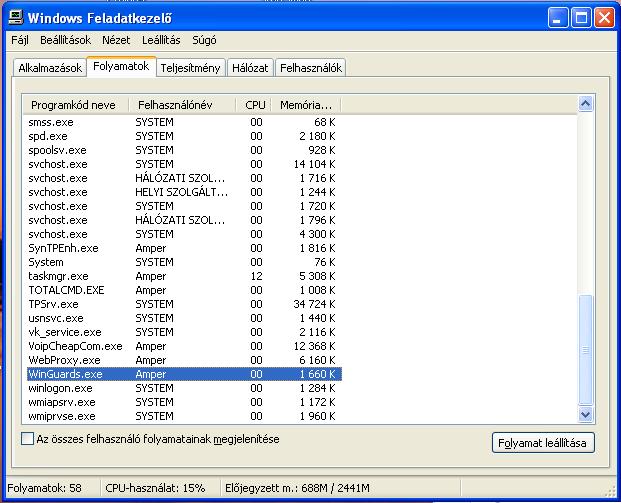This screenshot has height=503, width=621.
Task: Select svchost.exe using 14 104 K
Action: point(184,164)
